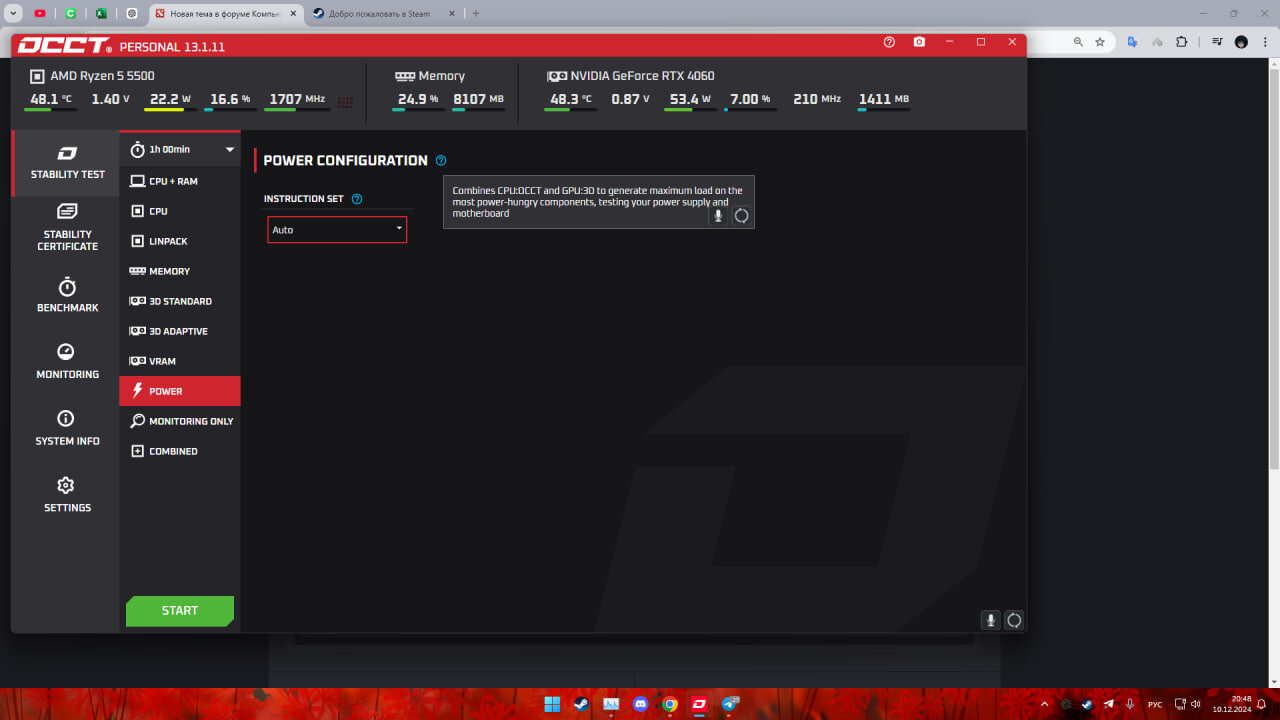Click the Memory heading in the monitoring bar
Screen dimensions: 1280x720
441,76
